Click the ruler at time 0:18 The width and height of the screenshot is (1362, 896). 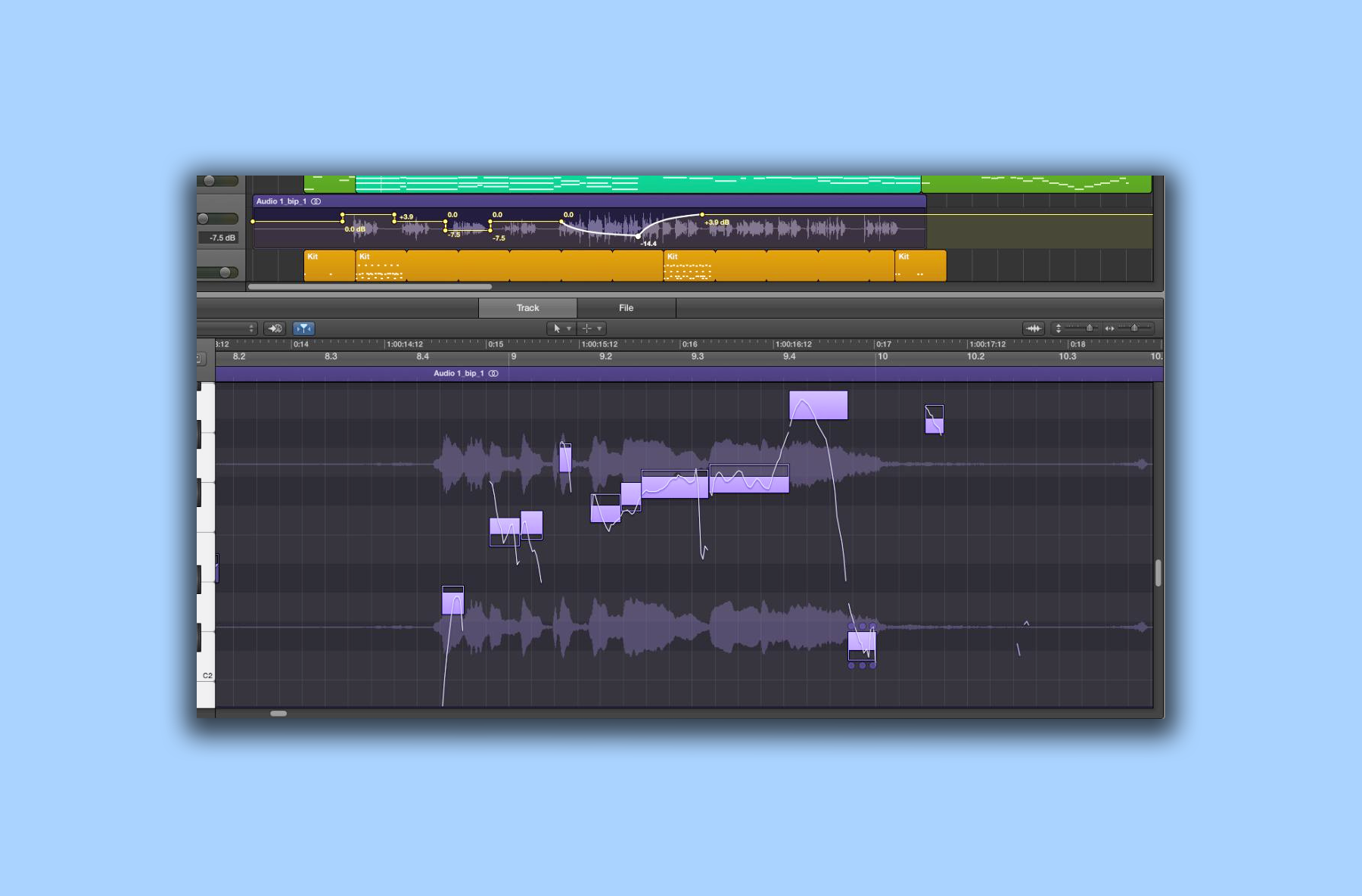1077,344
